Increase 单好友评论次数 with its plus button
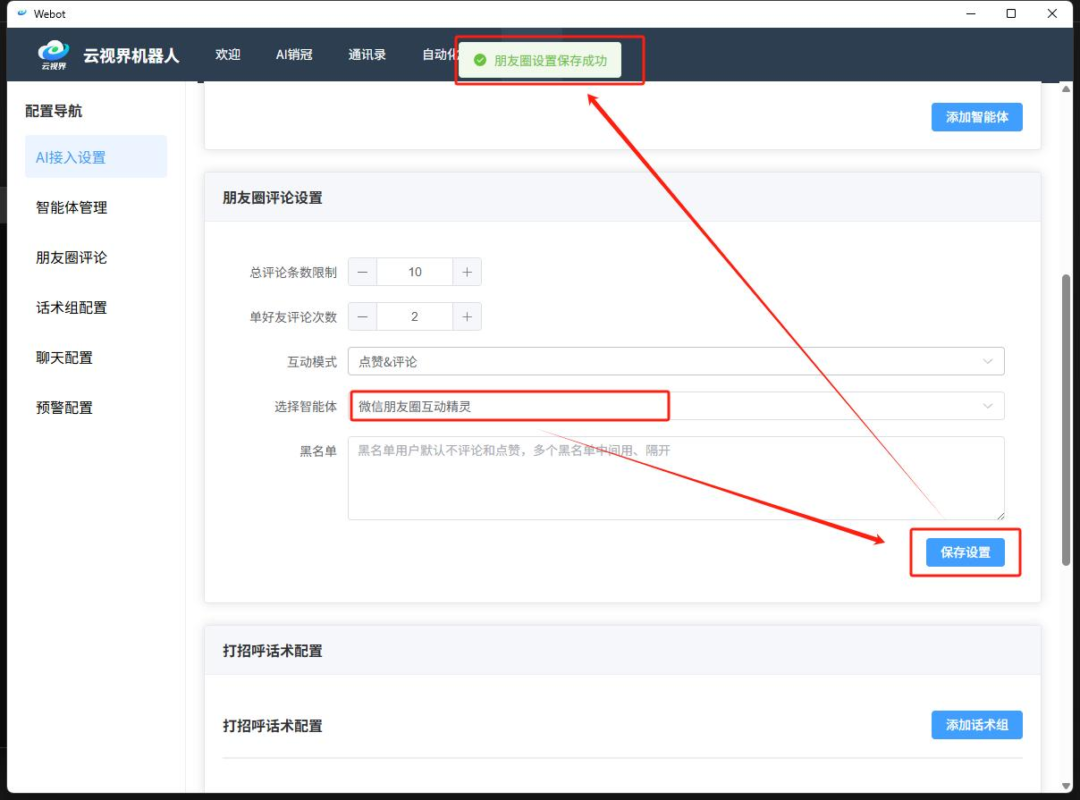The width and height of the screenshot is (1080, 800). tap(466, 316)
